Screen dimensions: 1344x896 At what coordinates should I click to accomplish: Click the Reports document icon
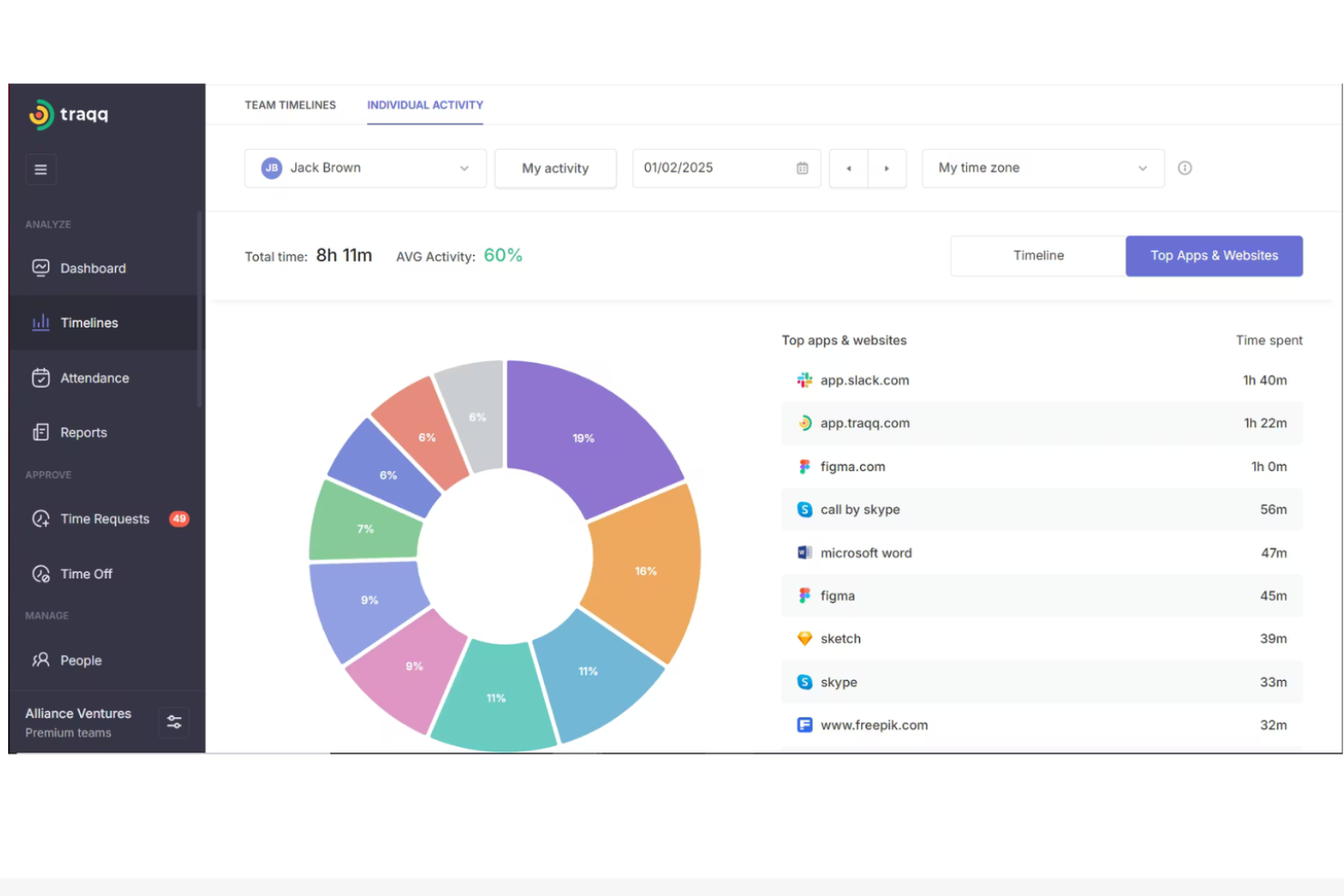41,432
